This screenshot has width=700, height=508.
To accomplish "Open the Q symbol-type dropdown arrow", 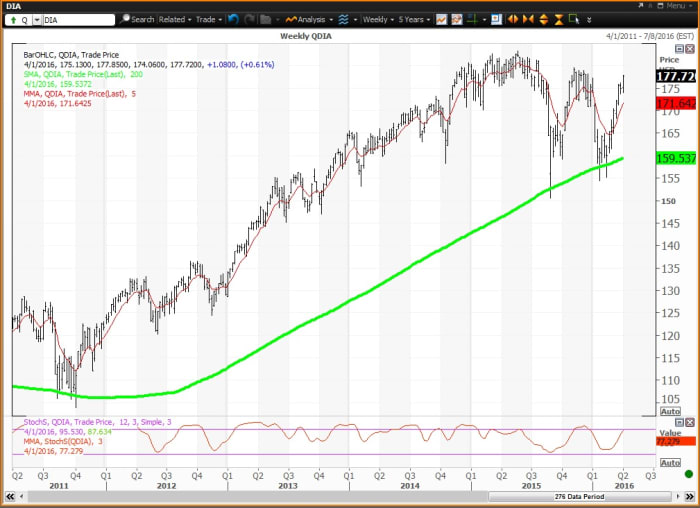I will click(x=37, y=20).
